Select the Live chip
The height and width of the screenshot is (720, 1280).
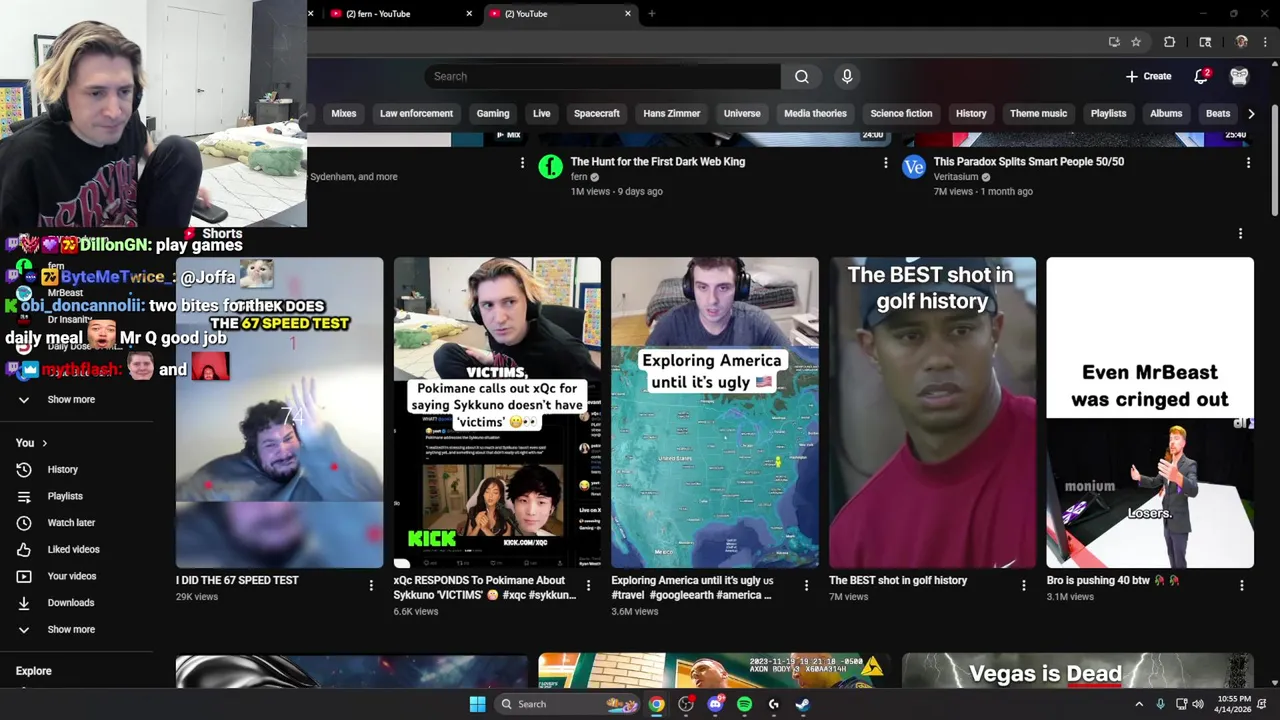541,113
